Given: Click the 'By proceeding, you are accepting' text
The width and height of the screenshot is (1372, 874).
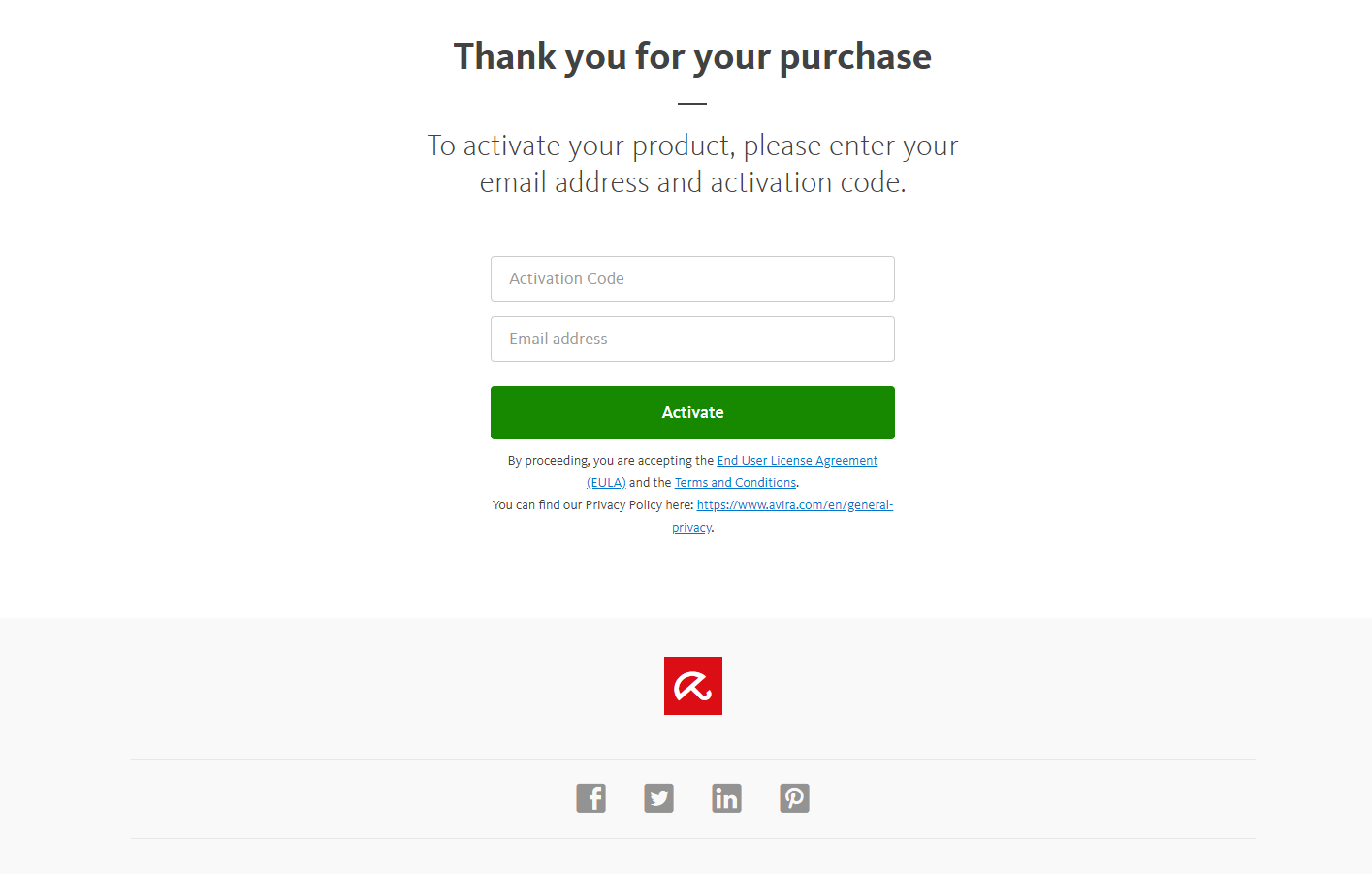Looking at the screenshot, I should point(611,461).
